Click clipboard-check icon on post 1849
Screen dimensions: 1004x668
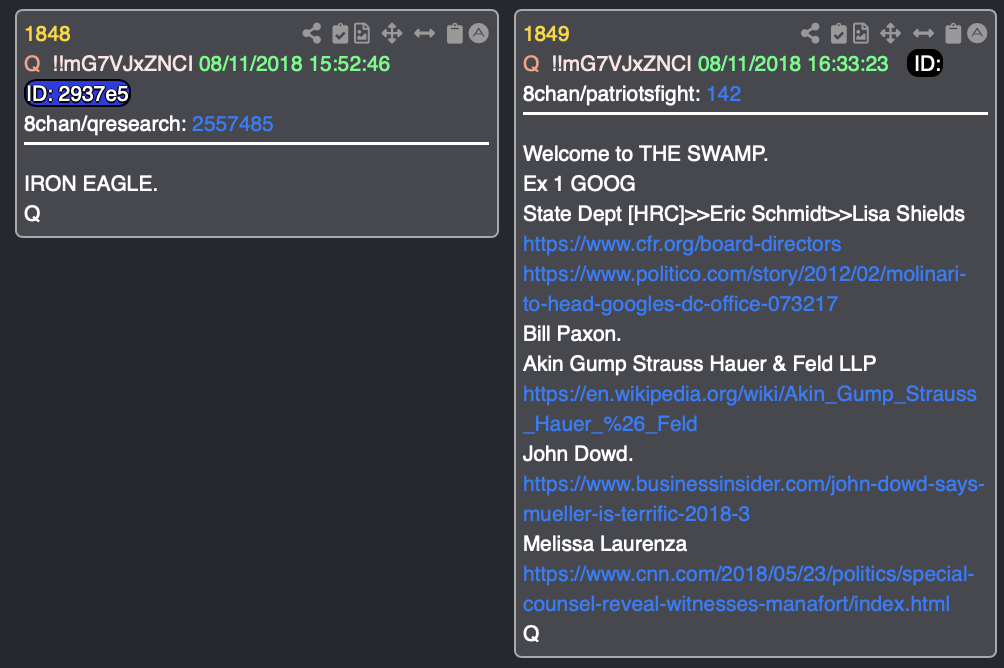click(x=839, y=33)
